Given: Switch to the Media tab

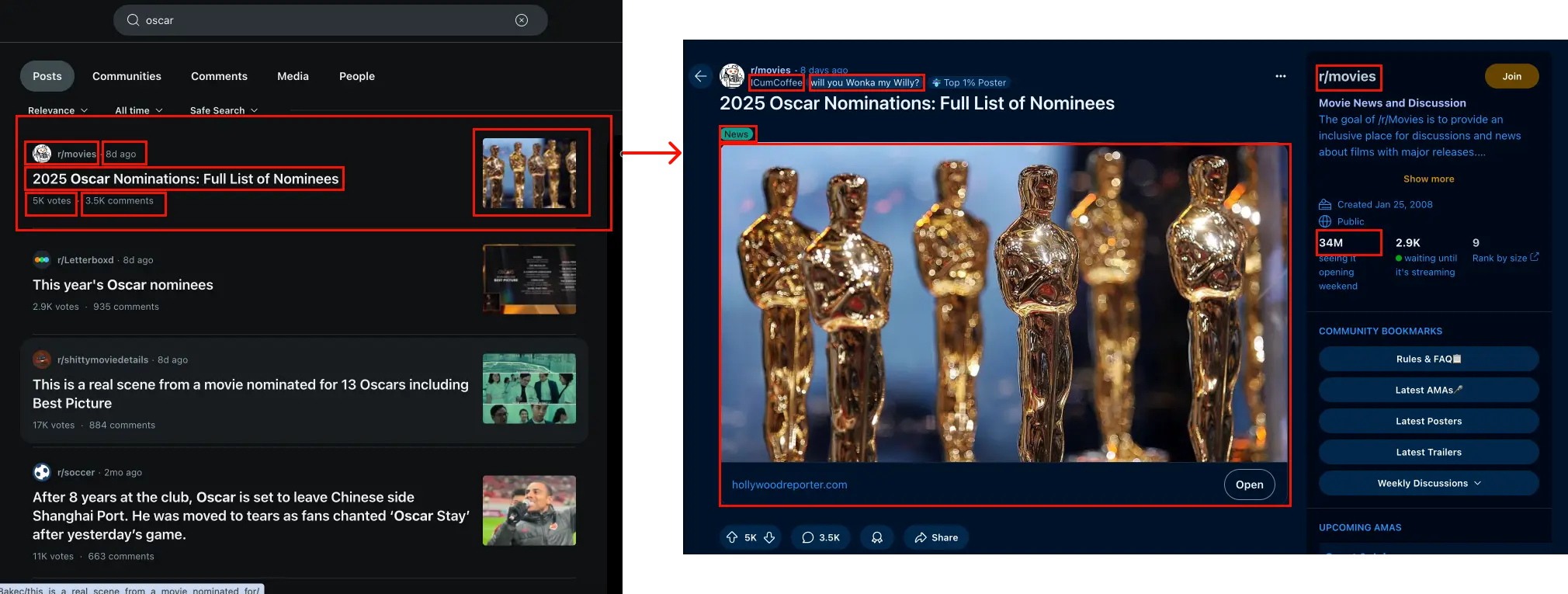Looking at the screenshot, I should tap(293, 76).
